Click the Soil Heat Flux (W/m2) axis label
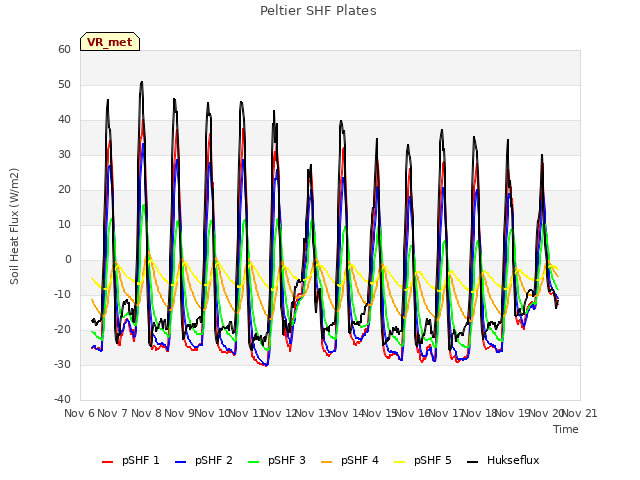Screen dimensions: 640x480 coord(14,226)
